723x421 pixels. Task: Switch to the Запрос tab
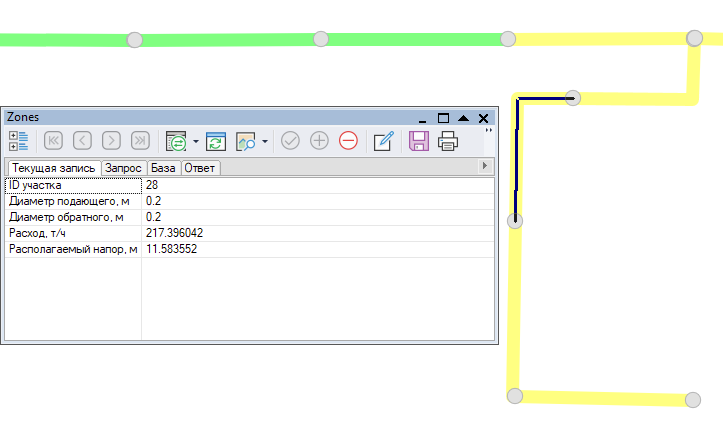coord(125,168)
